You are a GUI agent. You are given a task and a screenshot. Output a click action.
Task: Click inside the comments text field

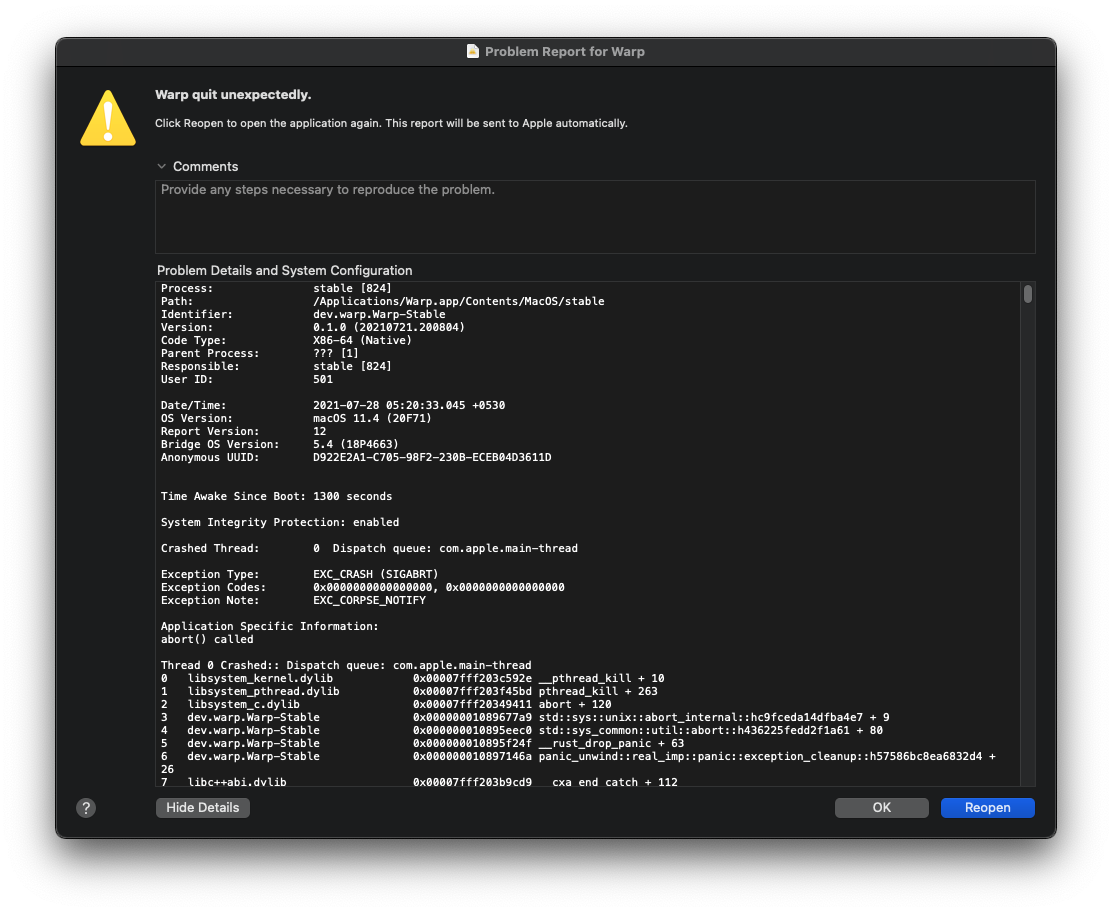595,215
